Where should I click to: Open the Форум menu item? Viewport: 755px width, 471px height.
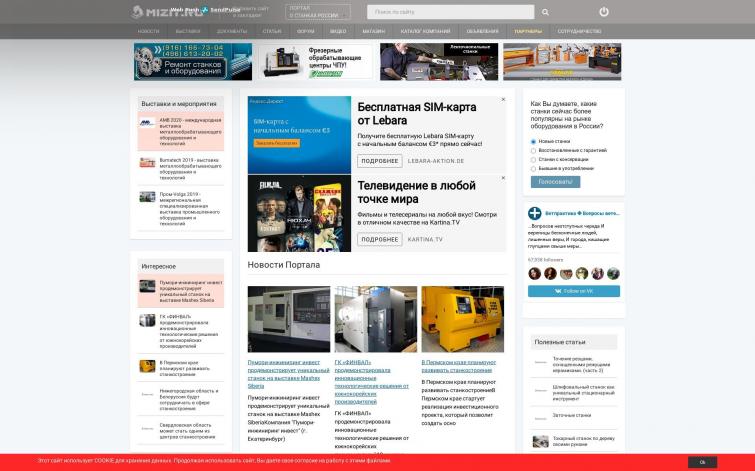tap(305, 31)
